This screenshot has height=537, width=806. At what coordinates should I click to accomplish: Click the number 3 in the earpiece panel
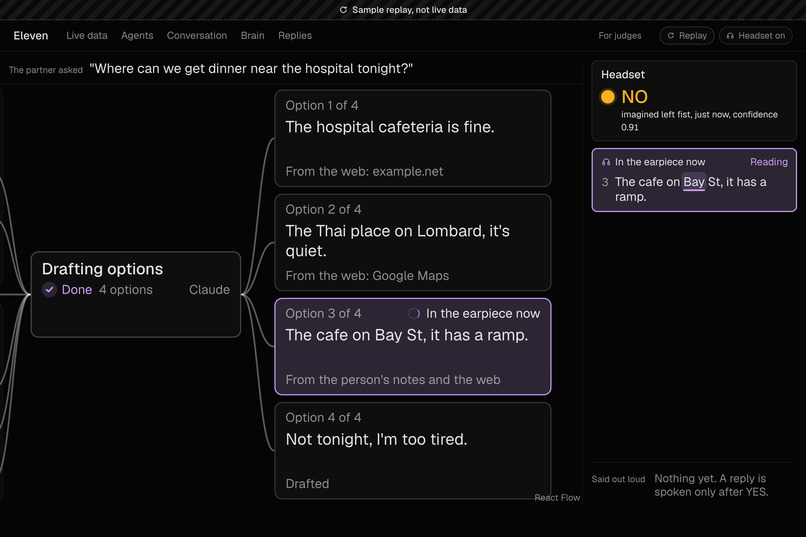pos(605,182)
